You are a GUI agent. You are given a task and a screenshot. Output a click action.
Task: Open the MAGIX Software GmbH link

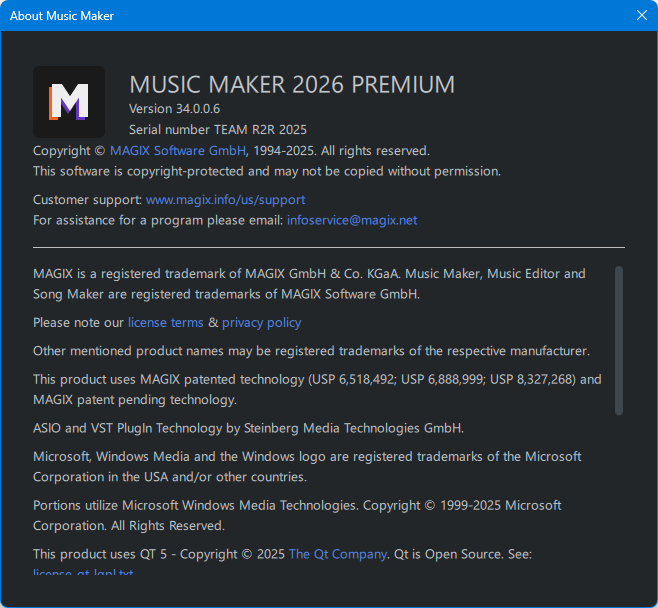[178, 151]
